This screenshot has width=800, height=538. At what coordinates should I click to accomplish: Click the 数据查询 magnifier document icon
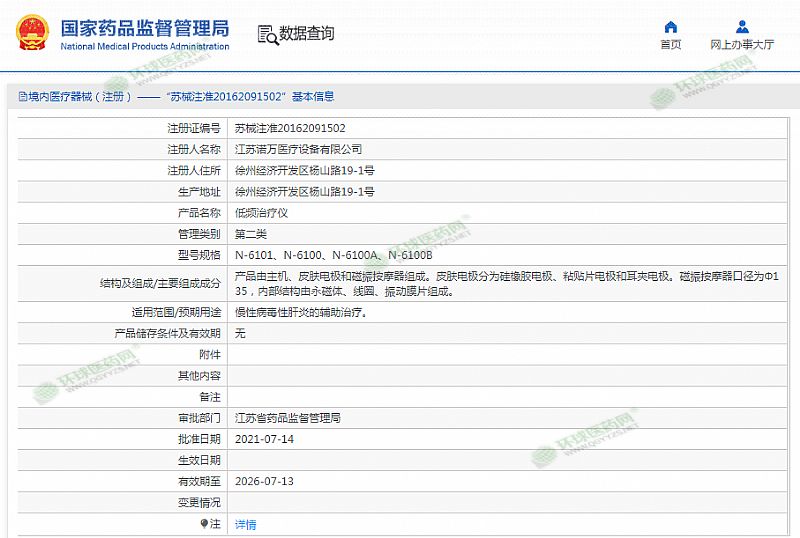(x=267, y=34)
